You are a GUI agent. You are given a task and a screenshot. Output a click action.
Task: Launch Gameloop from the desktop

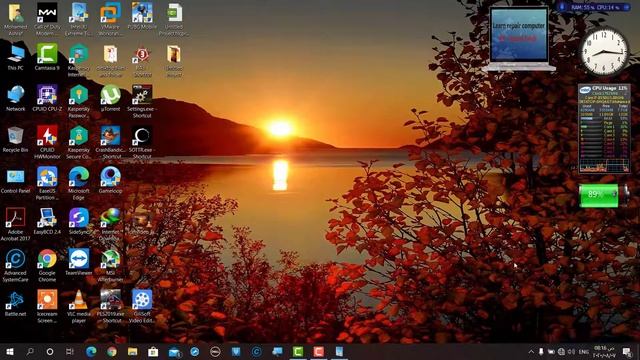click(110, 180)
